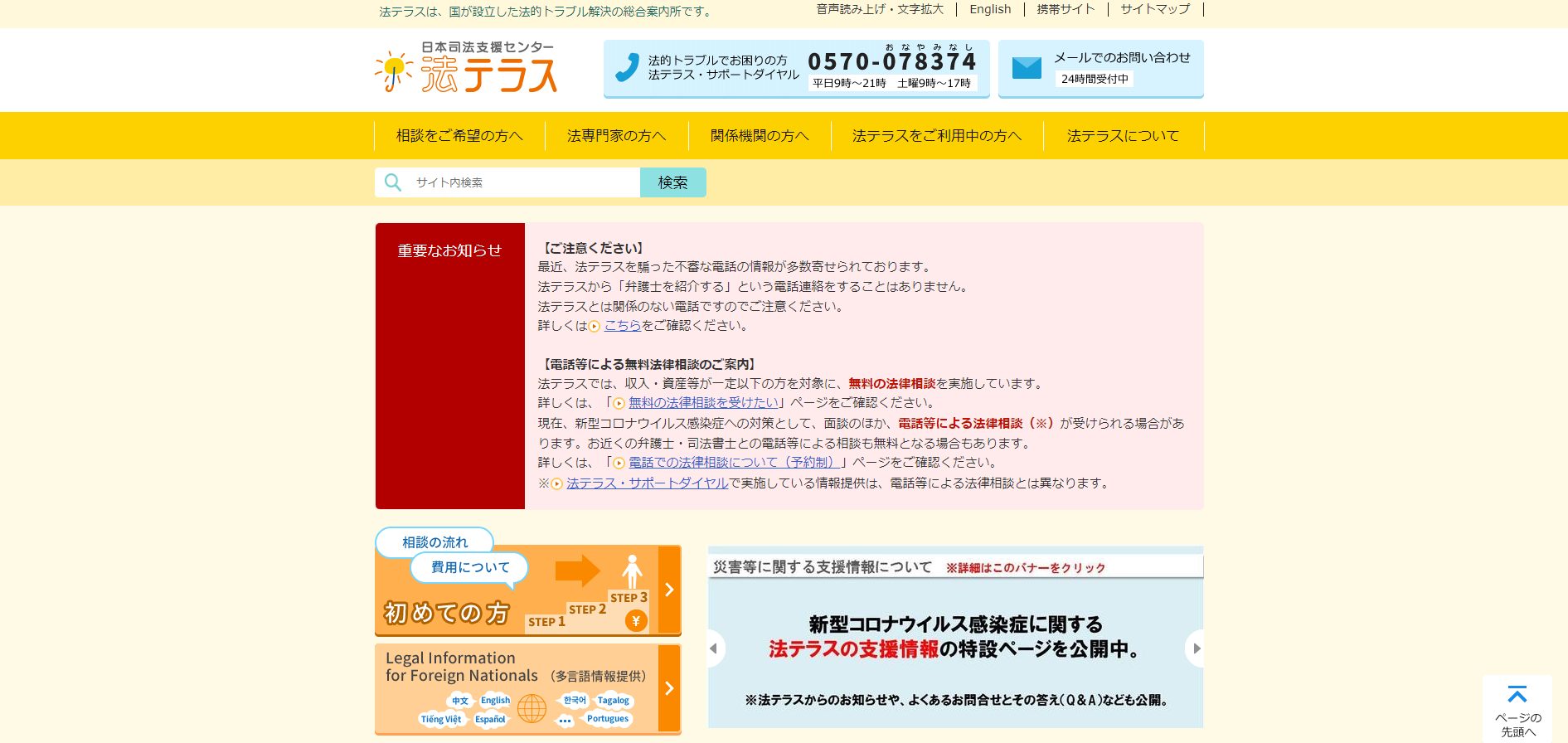Click the 【電話等による無料法律相談のご案内】 heading

[649, 364]
